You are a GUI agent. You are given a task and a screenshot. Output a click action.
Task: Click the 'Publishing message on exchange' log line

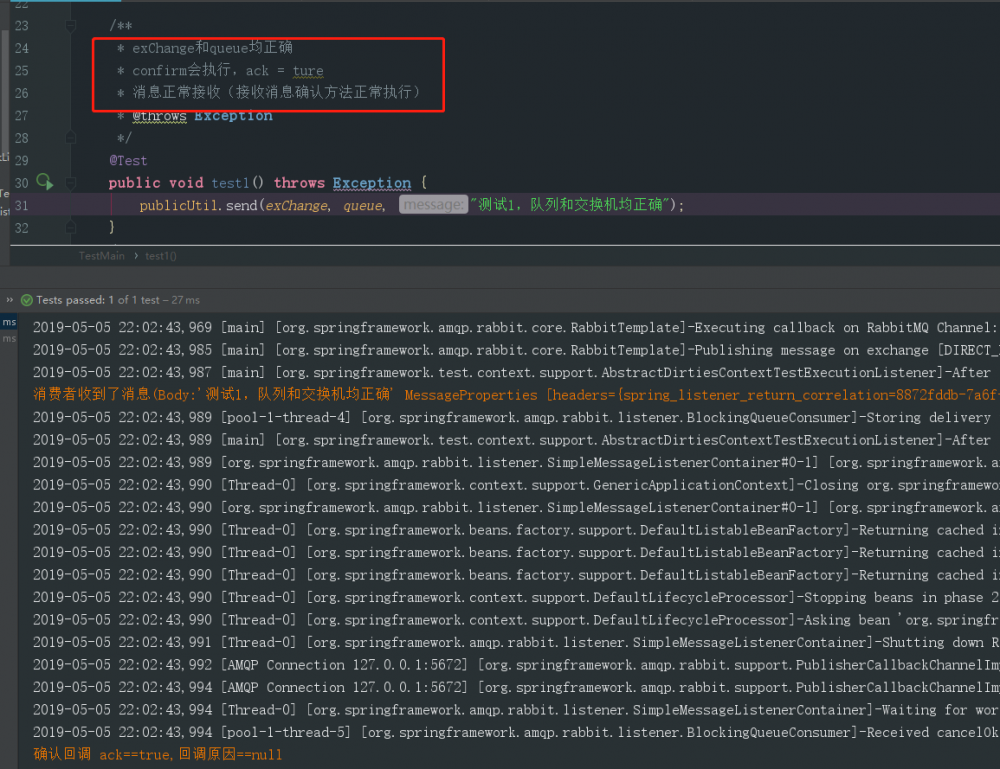(516, 350)
